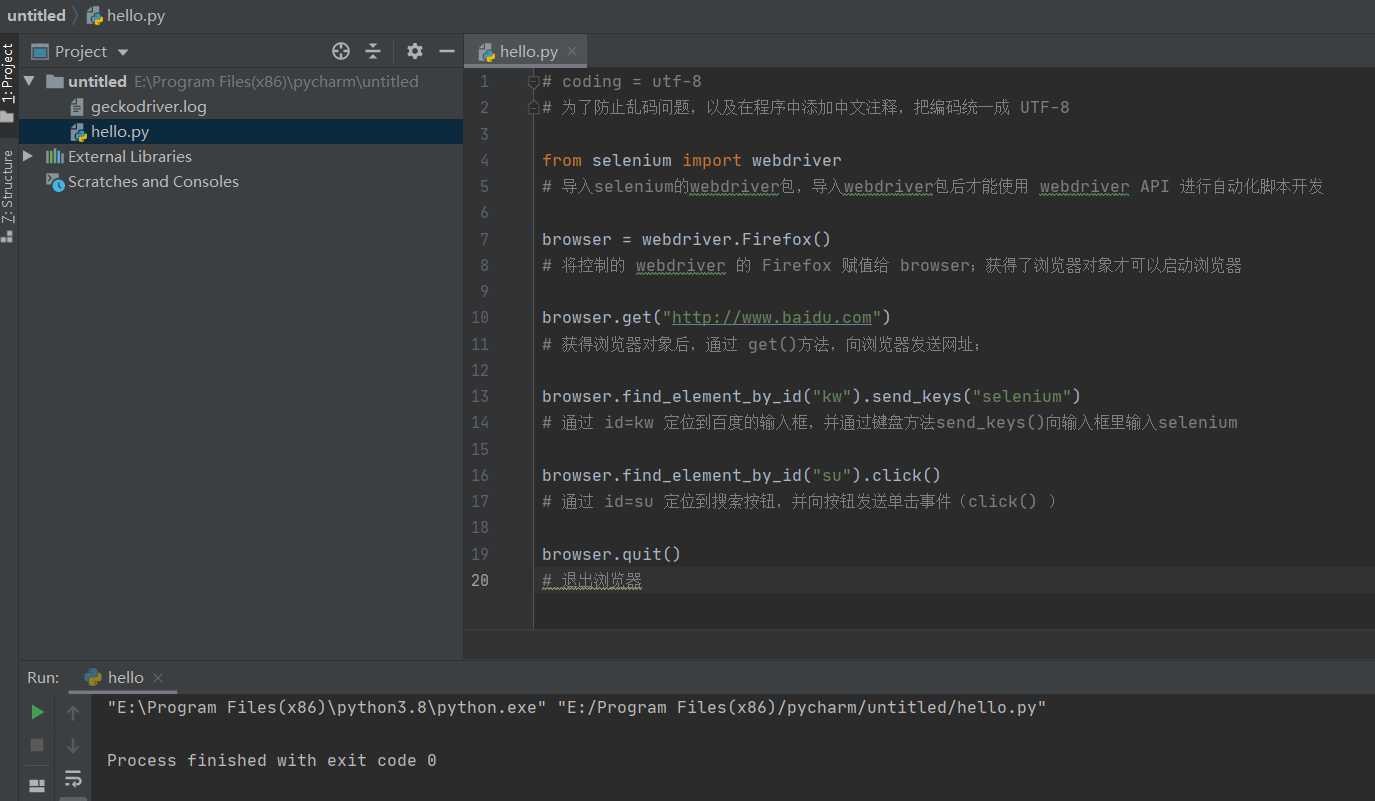This screenshot has width=1375, height=801.
Task: Click the '# 退出浏览器' comment on line 20
Action: point(592,581)
